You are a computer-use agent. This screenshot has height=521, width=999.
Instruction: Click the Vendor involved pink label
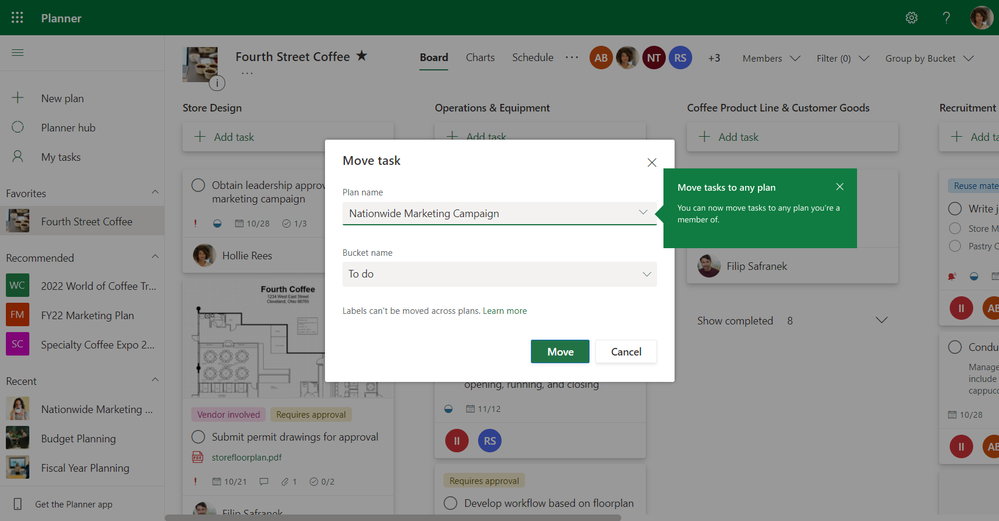(228, 415)
